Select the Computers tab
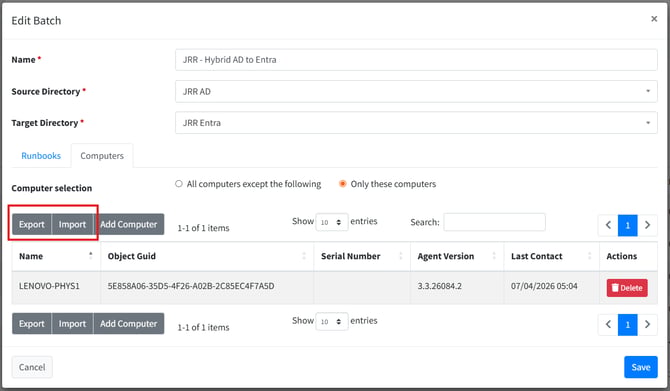670x391 pixels. coord(102,156)
